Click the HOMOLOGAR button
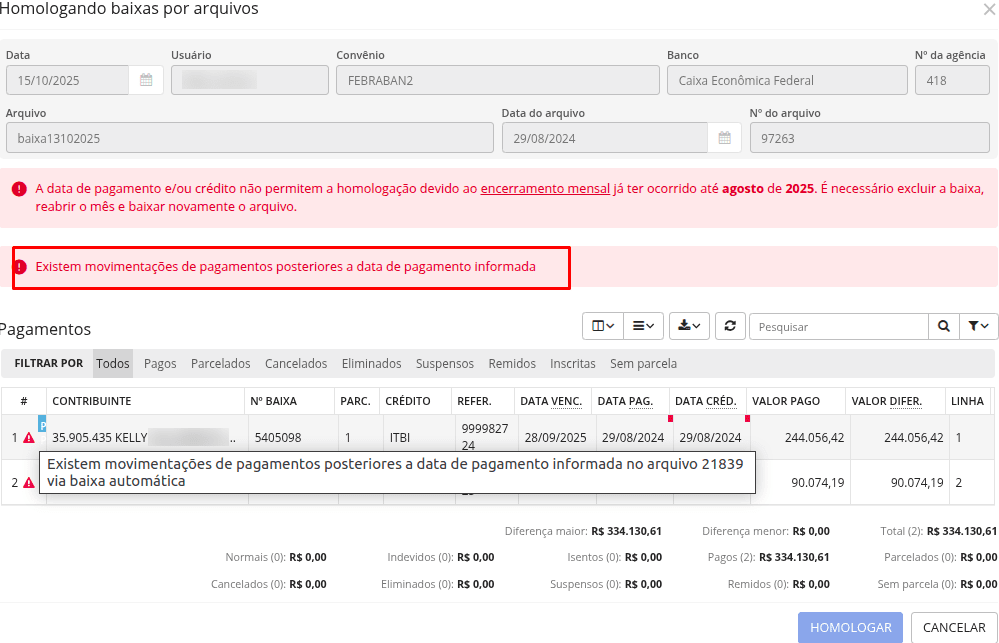 (x=850, y=627)
